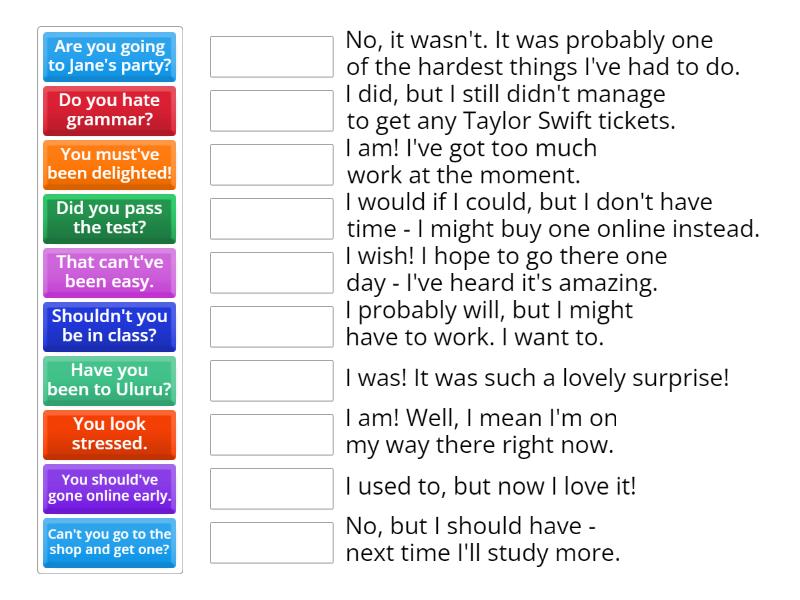
Task: Click the green 'Did you pass the test?' tile
Action: click(x=110, y=219)
